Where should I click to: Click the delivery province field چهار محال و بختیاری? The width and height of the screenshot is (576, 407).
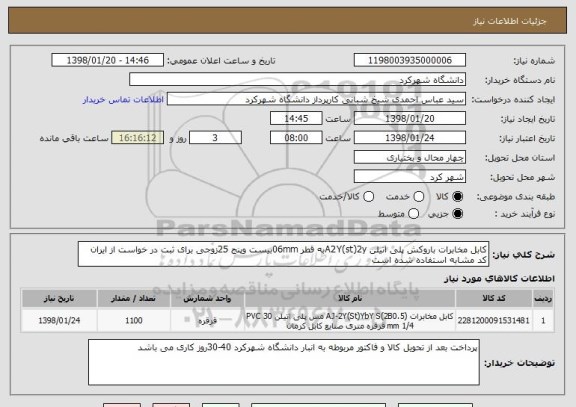(410, 157)
